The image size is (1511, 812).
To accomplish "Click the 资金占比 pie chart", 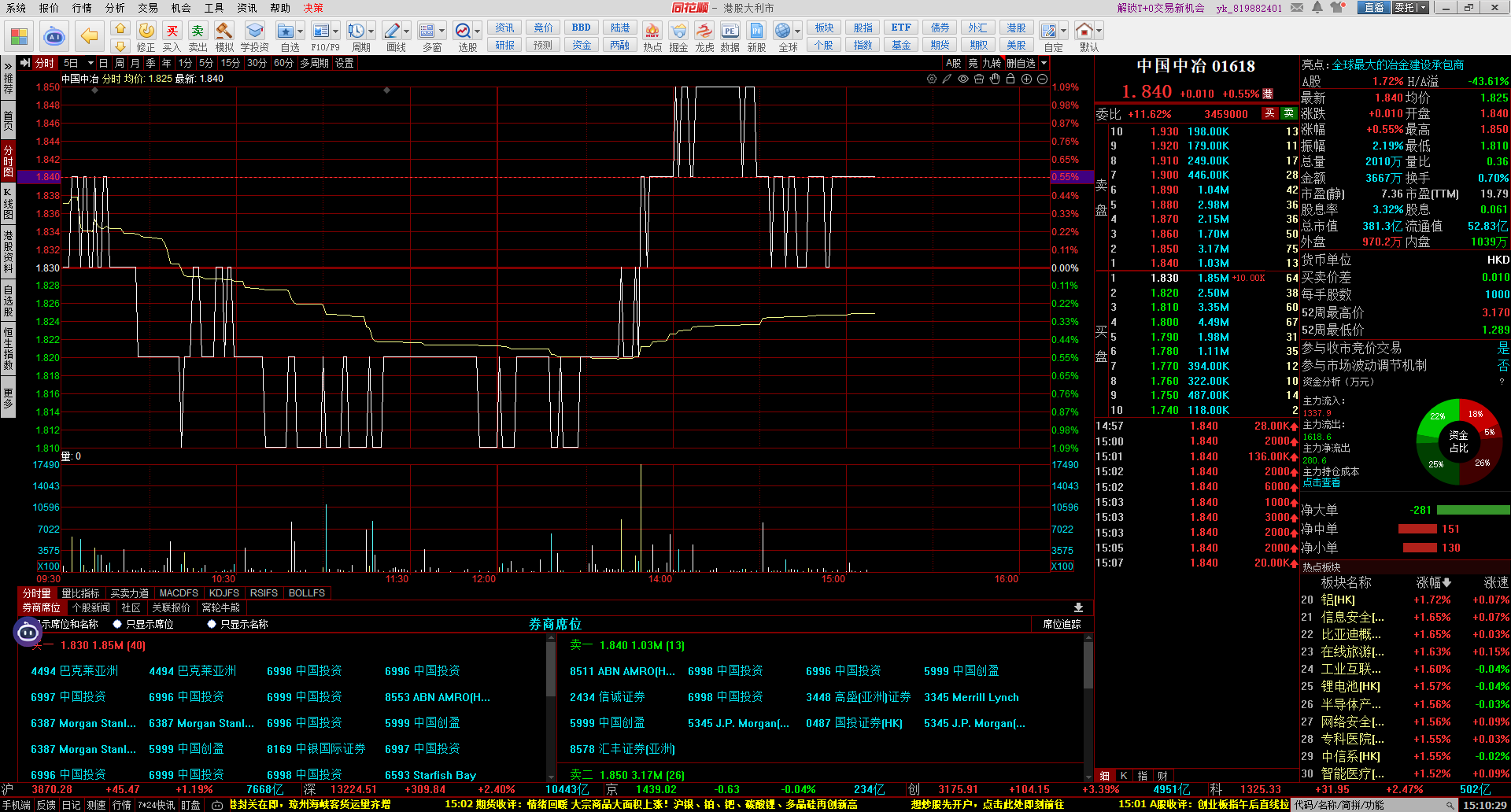I will [x=1458, y=441].
